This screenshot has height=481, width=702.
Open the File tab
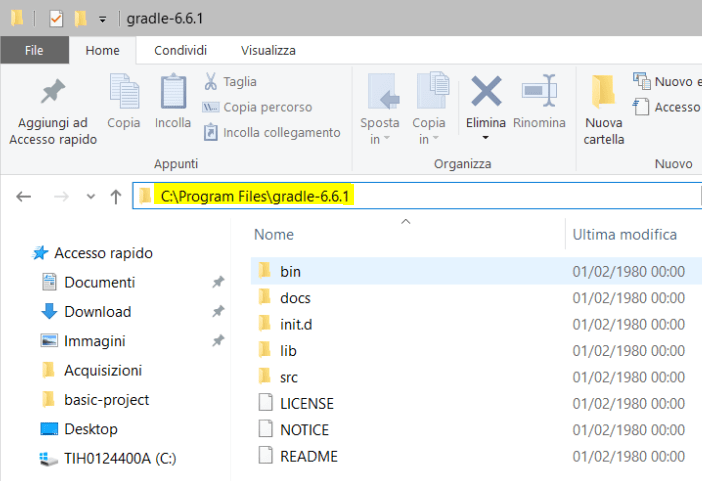tap(34, 50)
